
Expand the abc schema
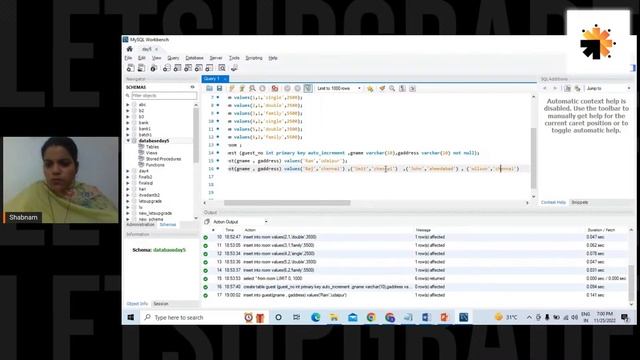pos(128,105)
